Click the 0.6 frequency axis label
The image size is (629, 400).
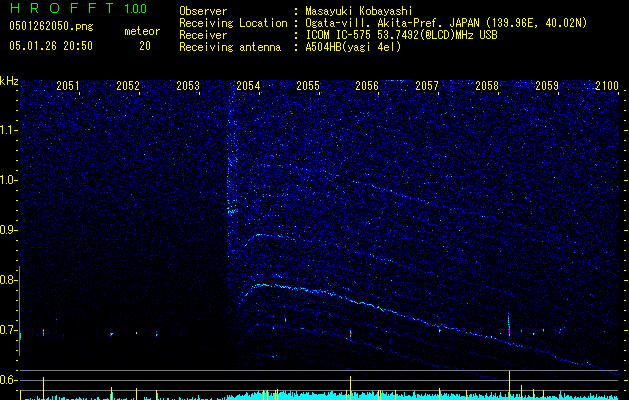(x=8, y=380)
